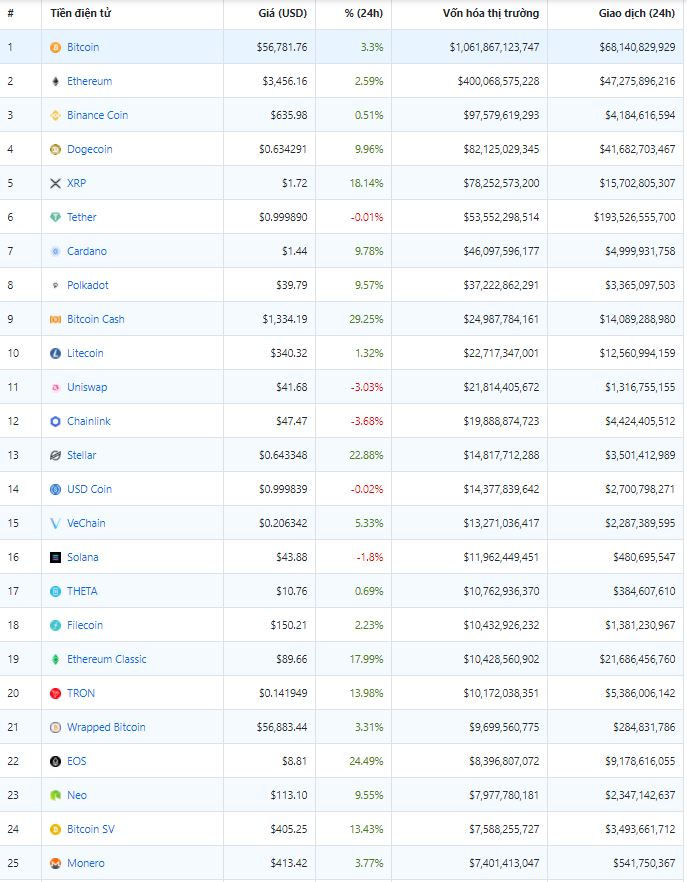Sort by Vốn hóa thị trường header
This screenshot has width=687, height=882.
tap(491, 13)
